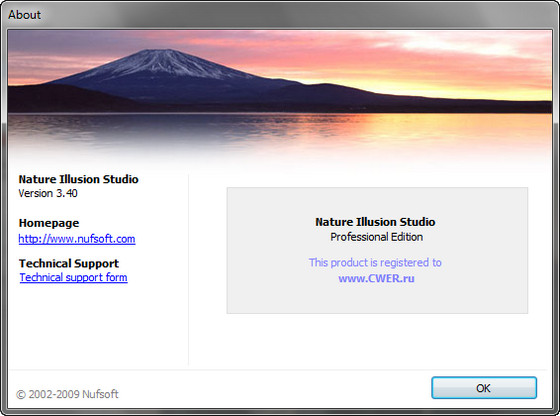Image resolution: width=560 pixels, height=416 pixels.
Task: Click 'Nature Illusion Studio' in the registration box
Action: tap(375, 222)
